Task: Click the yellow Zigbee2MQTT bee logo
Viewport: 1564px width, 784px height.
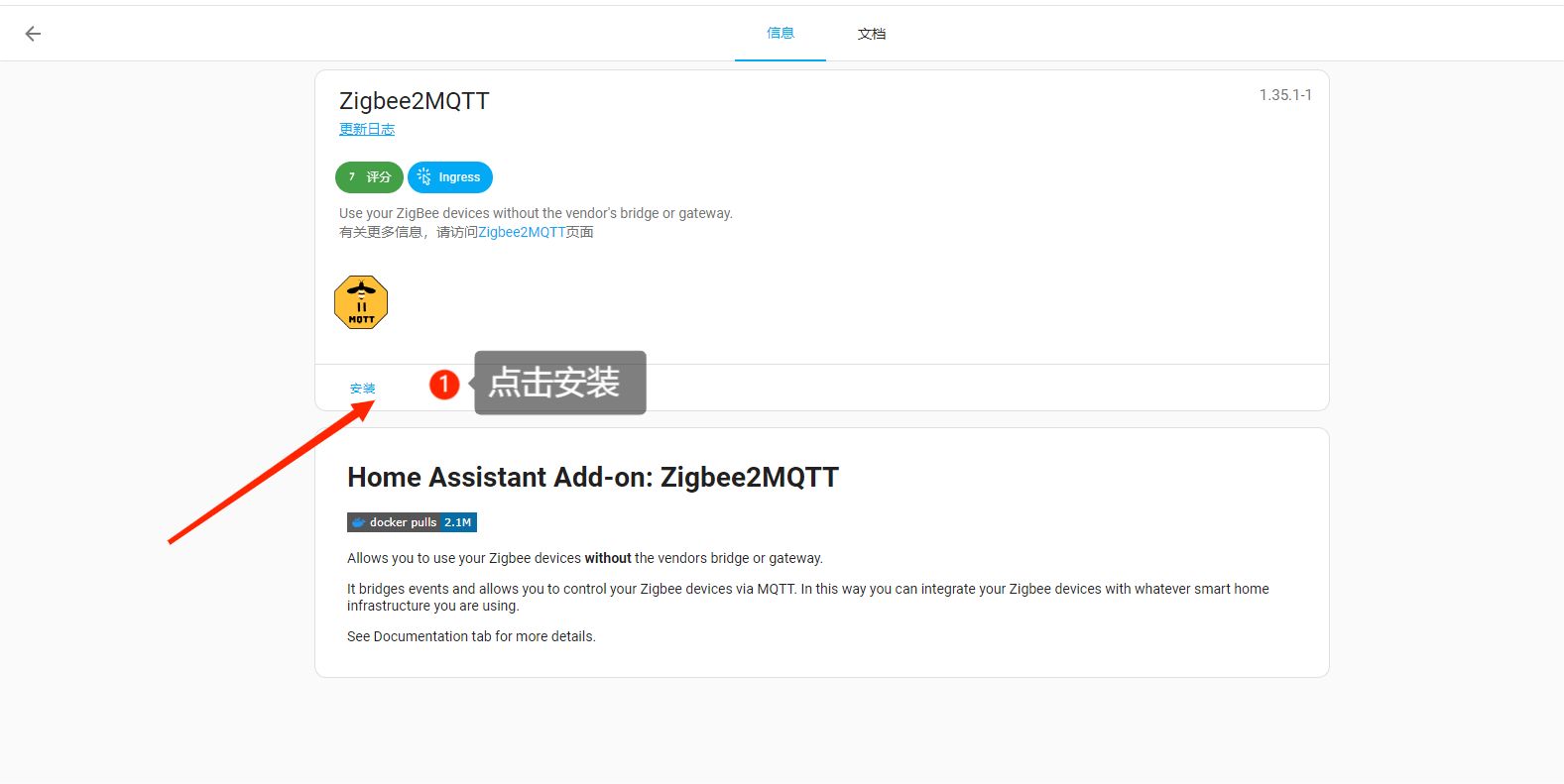Action: (361, 302)
